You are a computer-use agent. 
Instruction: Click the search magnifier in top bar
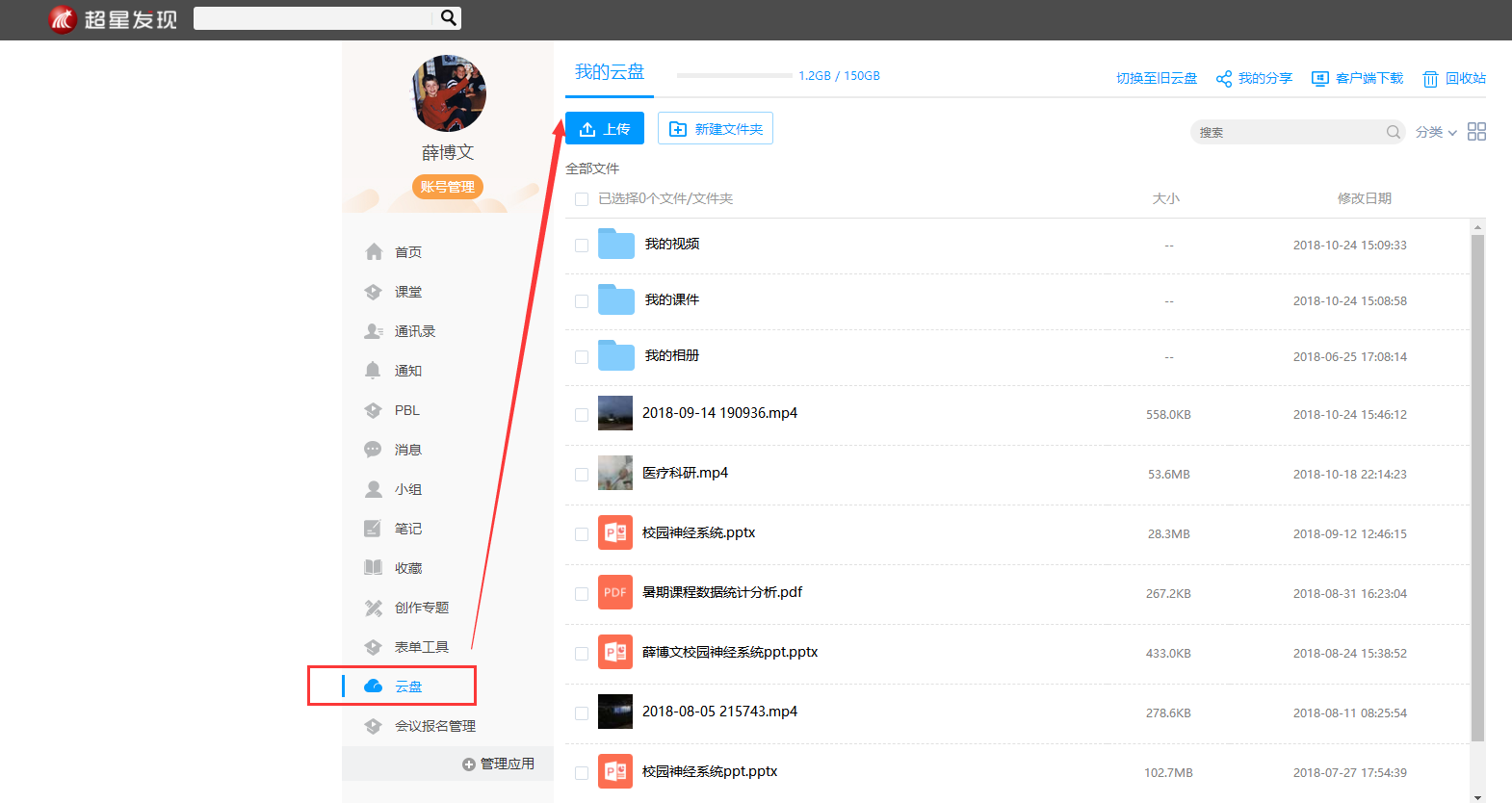pos(449,17)
